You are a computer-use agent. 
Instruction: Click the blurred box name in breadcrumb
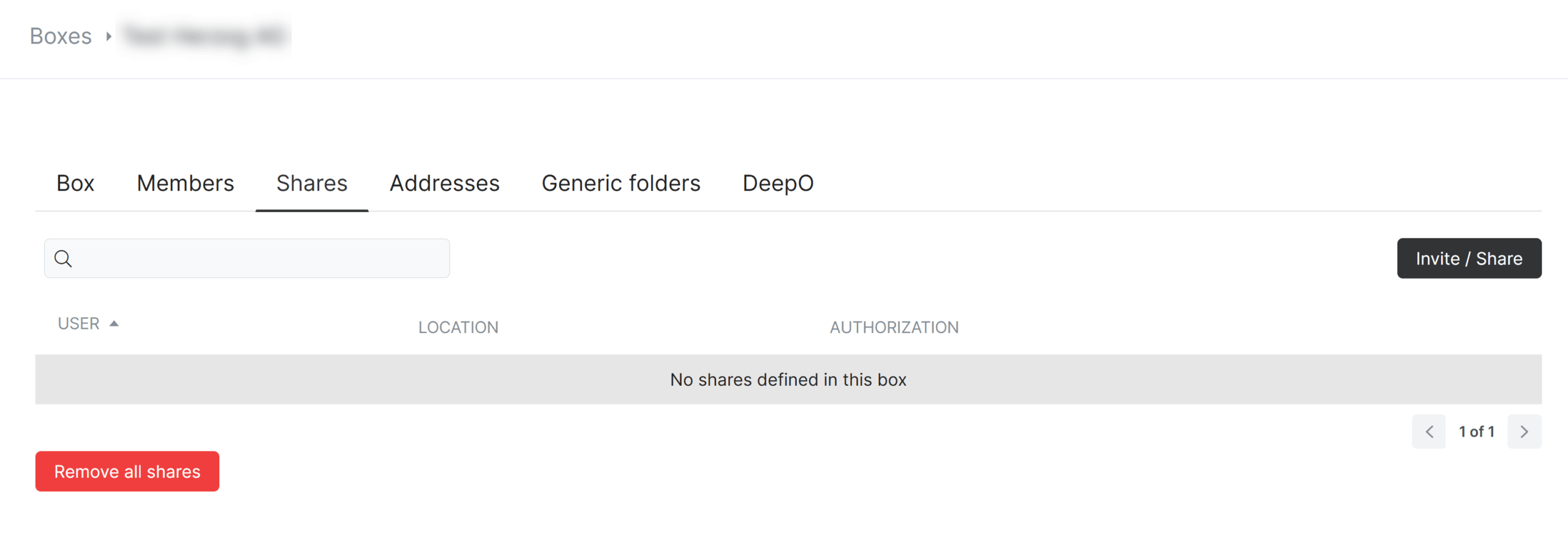point(204,36)
